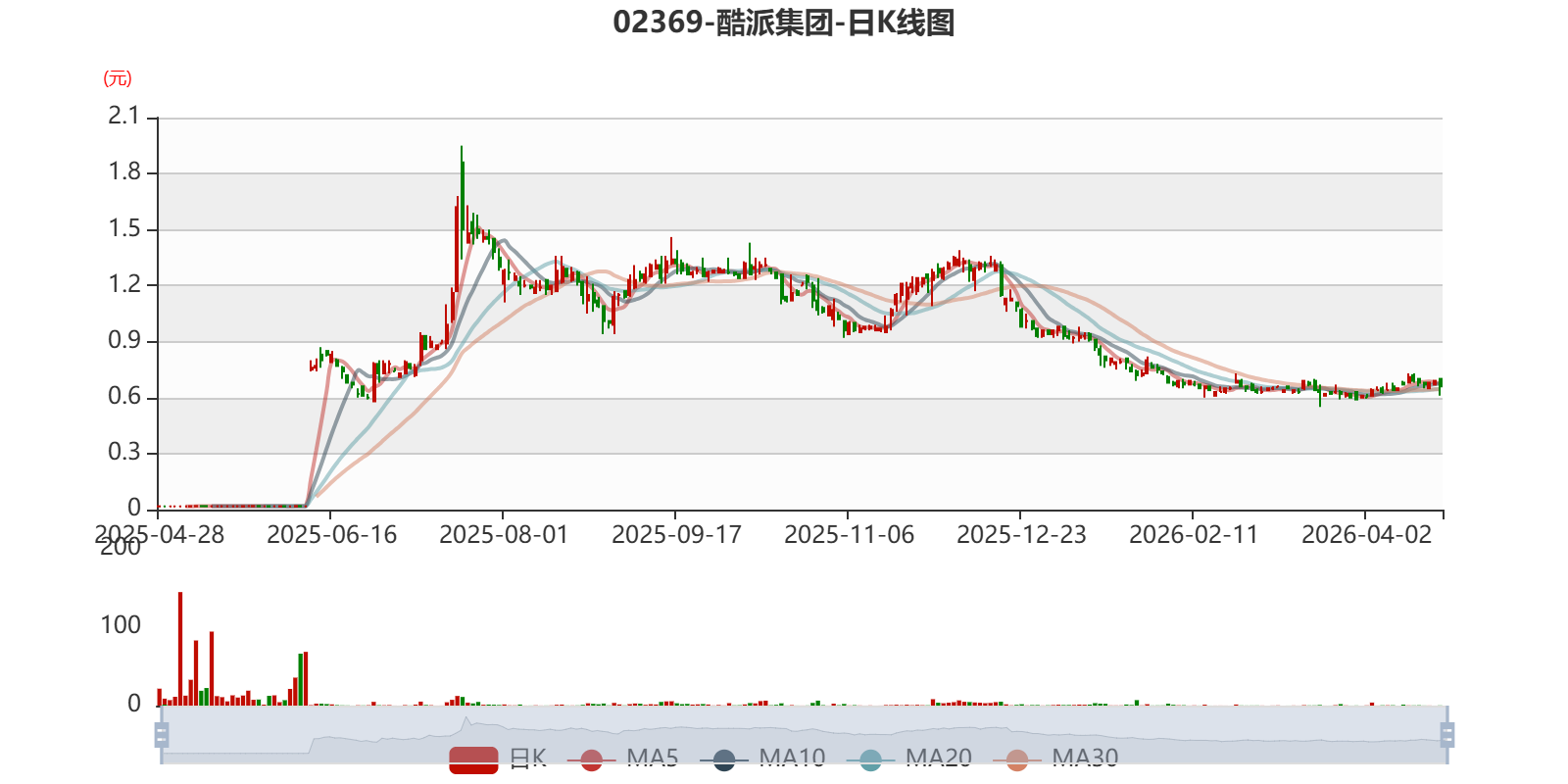The width and height of the screenshot is (1568, 784).
Task: Click the 2025-08-01 date label
Action: click(x=504, y=535)
